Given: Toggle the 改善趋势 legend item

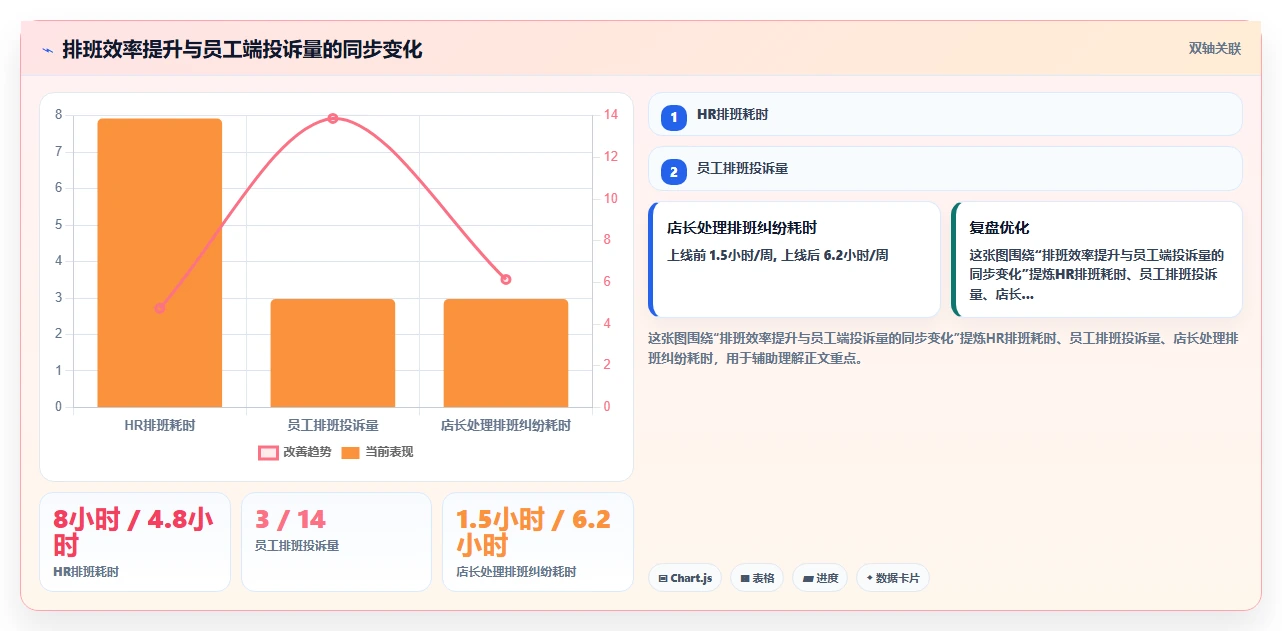Looking at the screenshot, I should (294, 452).
